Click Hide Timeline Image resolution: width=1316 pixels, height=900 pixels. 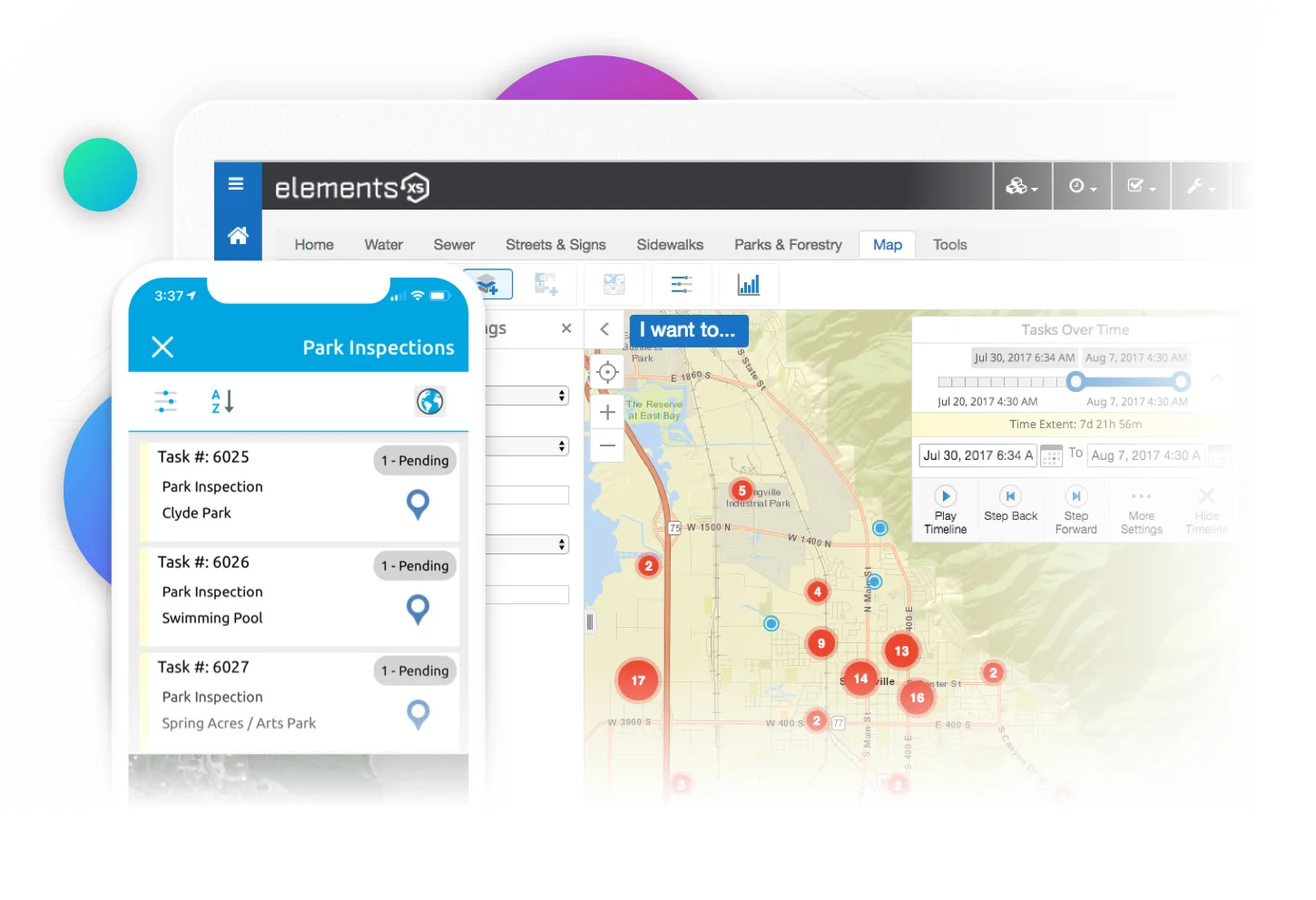tap(1206, 512)
